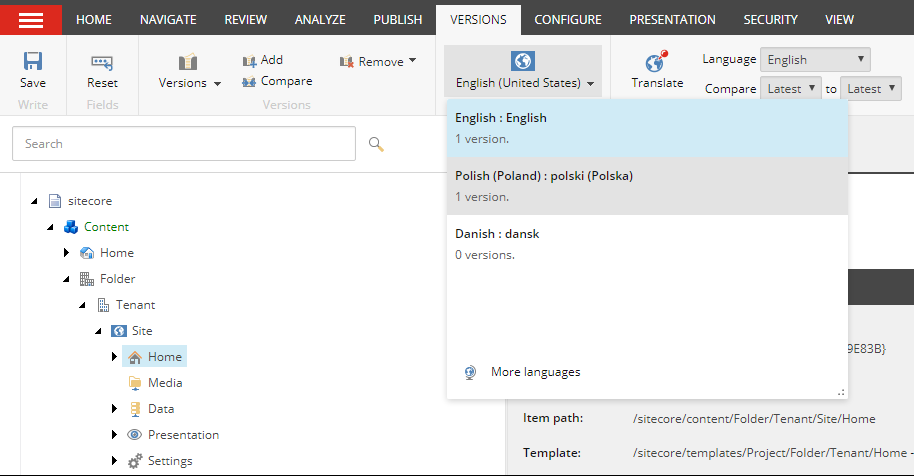Click the Item path value text
This screenshot has height=476, width=914.
point(754,419)
